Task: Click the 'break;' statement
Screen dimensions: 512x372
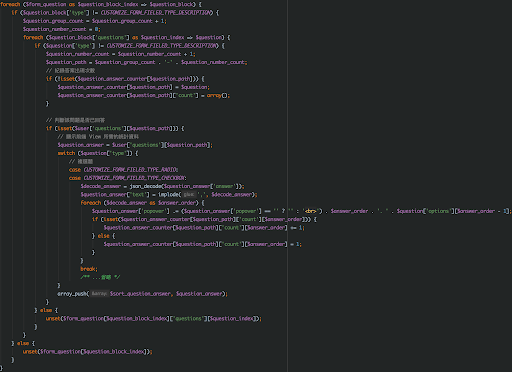Action: (89, 269)
